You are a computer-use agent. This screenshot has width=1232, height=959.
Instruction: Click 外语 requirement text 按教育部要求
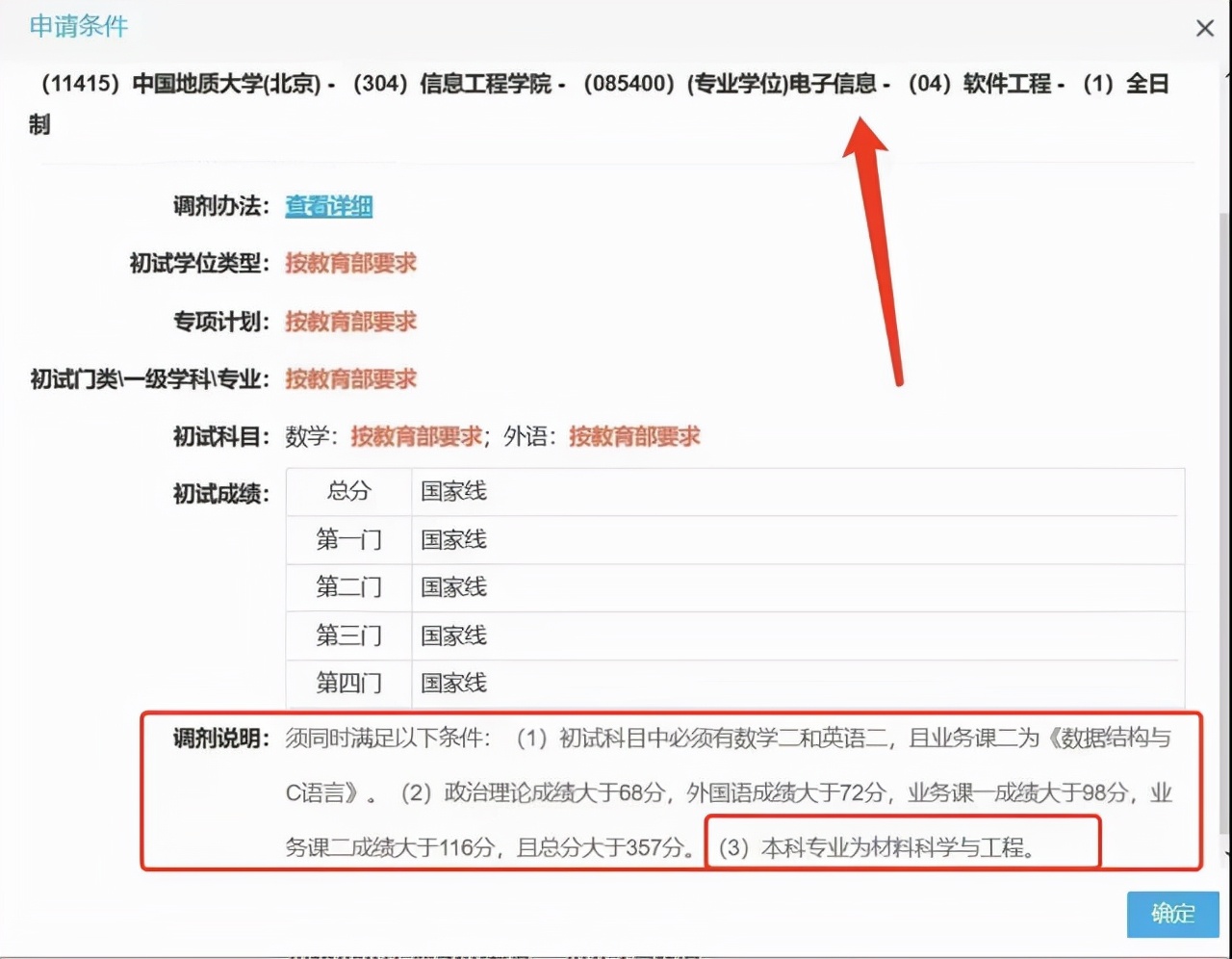(634, 436)
